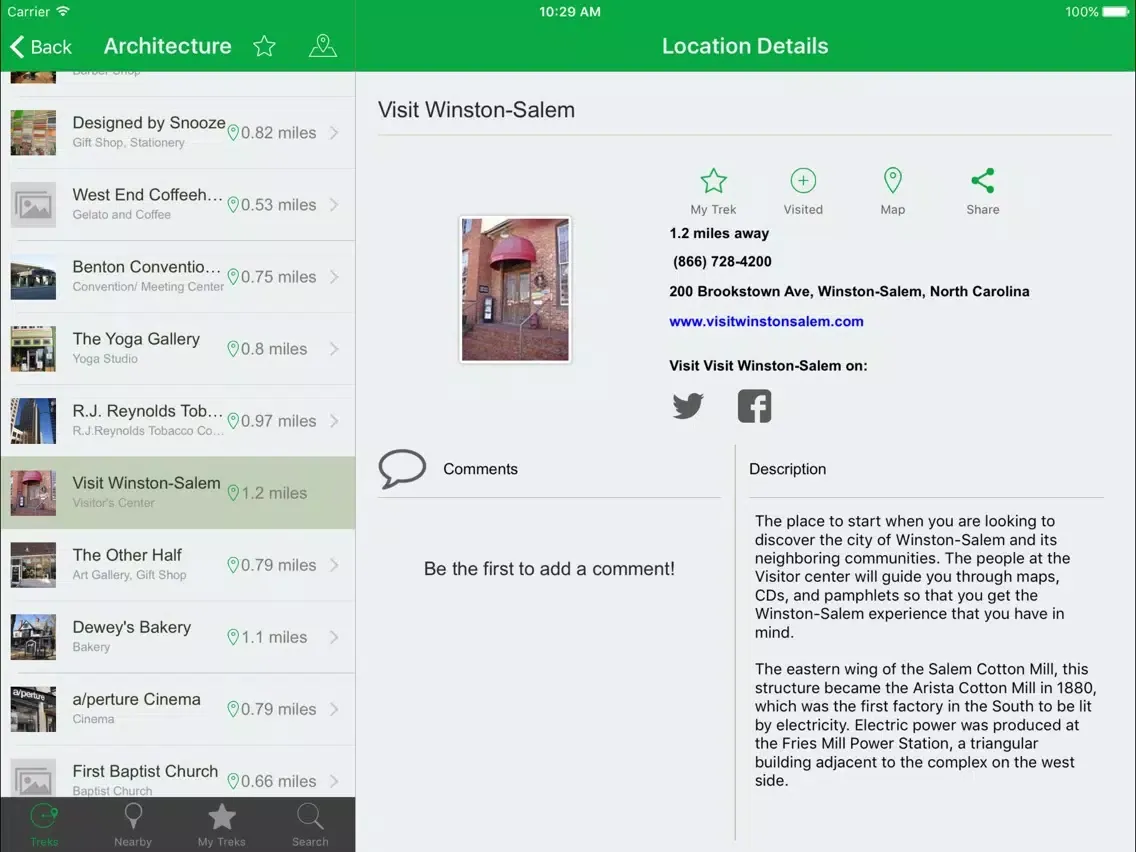
Task: Open First Baptist Church chevron
Action: point(334,781)
